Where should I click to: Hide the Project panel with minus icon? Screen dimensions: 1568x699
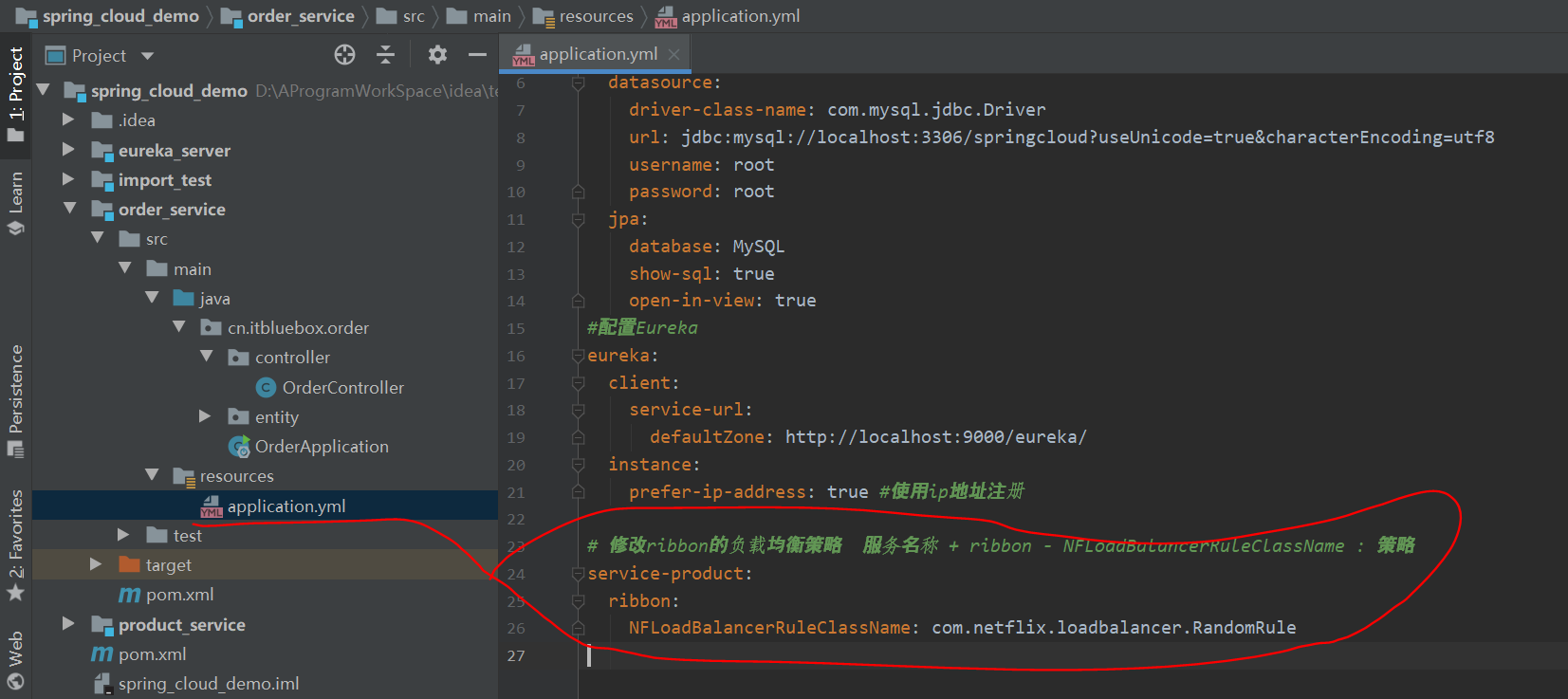[x=477, y=55]
